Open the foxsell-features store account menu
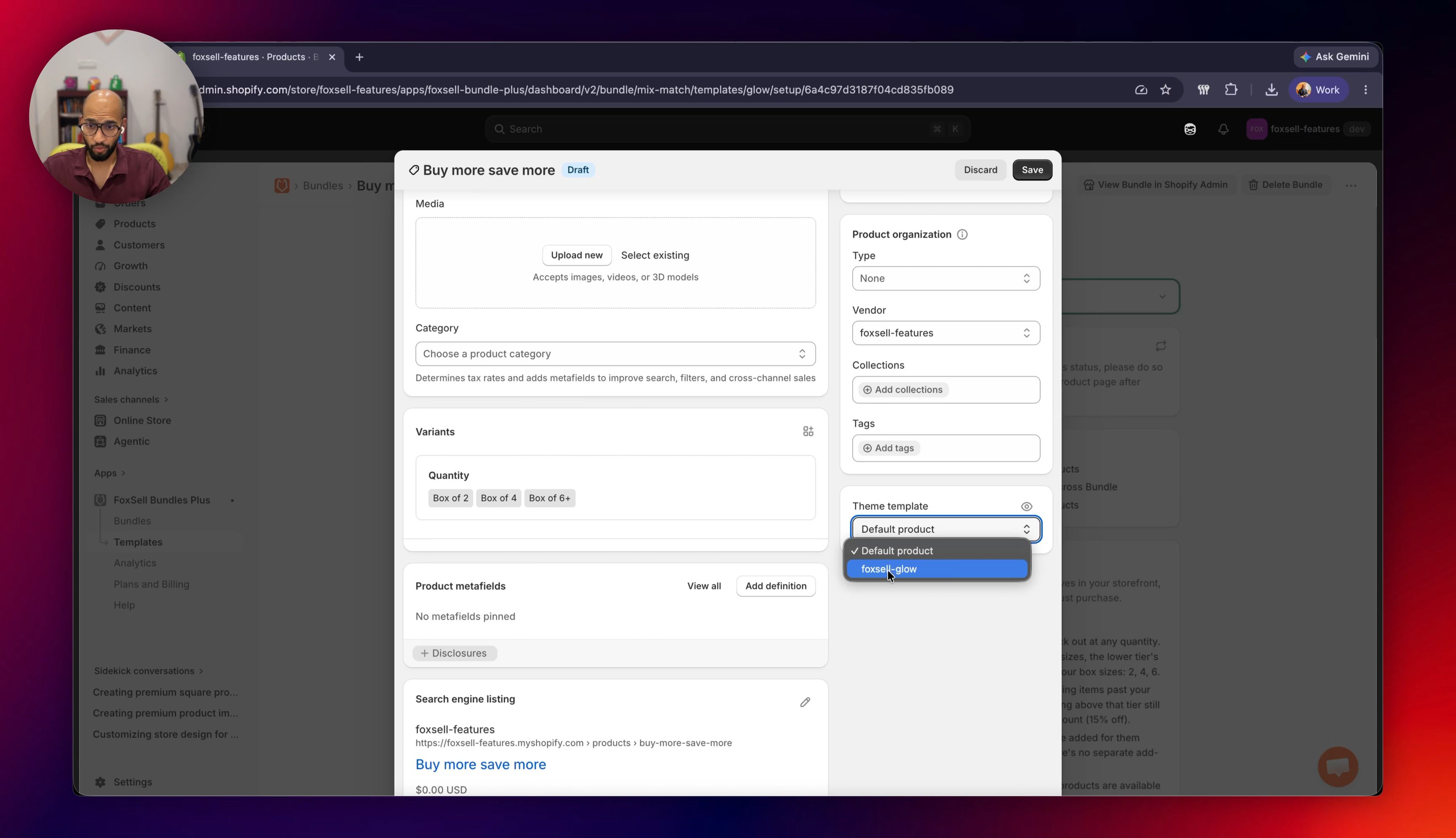The width and height of the screenshot is (1456, 838). tap(1308, 129)
